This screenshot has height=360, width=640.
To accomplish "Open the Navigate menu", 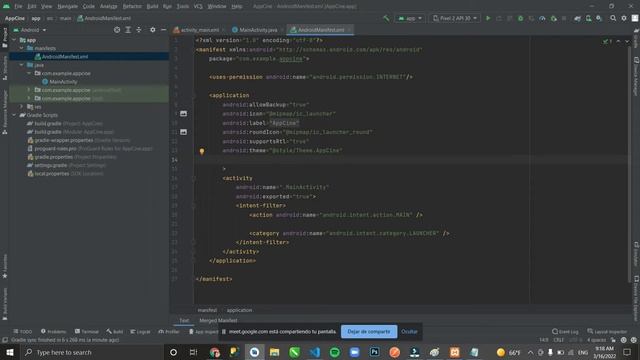I will point(67,7).
